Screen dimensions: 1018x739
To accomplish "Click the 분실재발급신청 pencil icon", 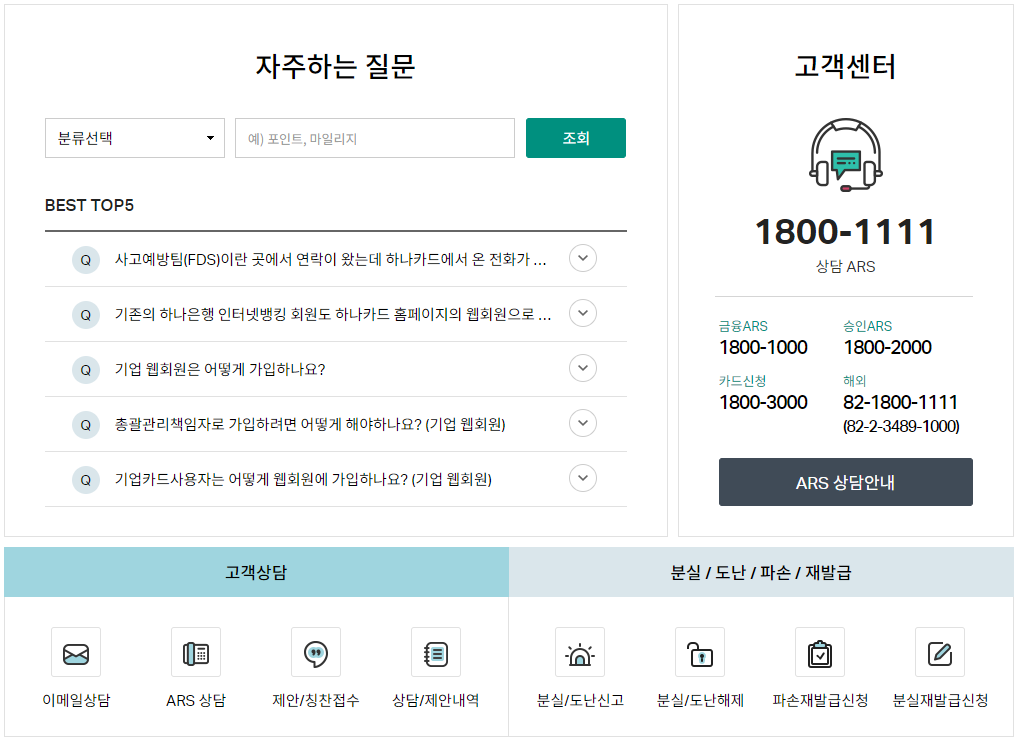I will (939, 652).
